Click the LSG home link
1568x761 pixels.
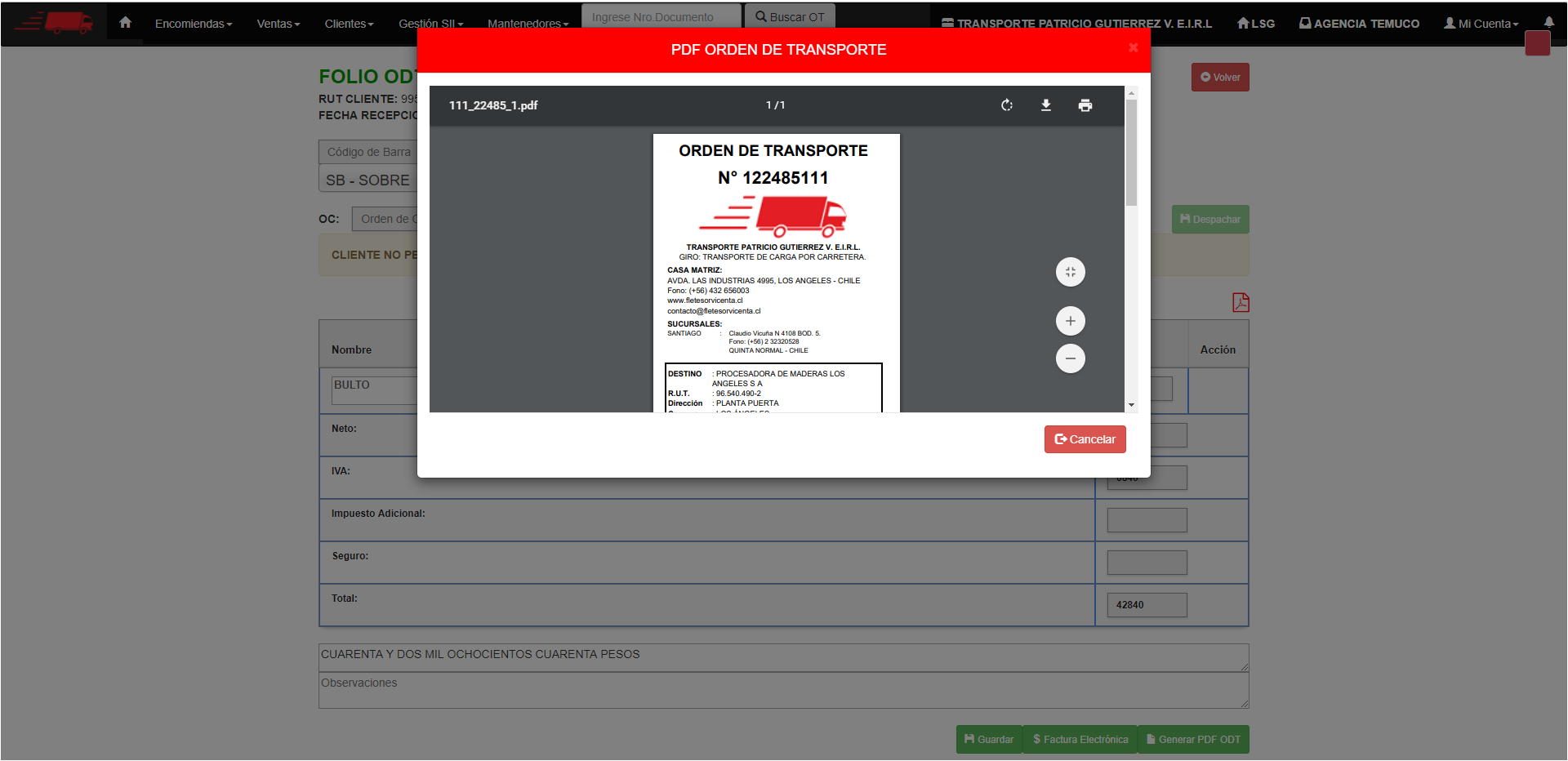(1256, 24)
